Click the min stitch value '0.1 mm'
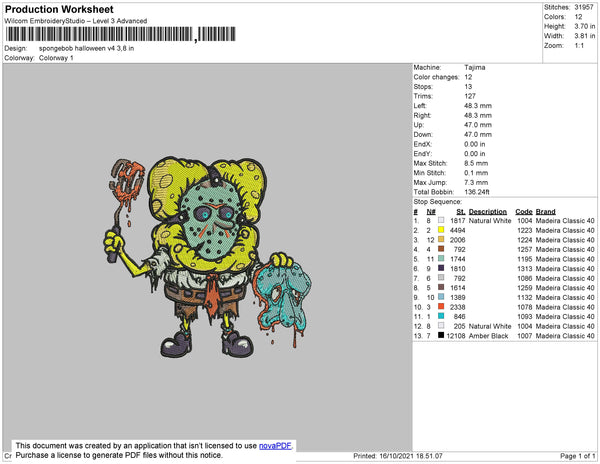600x464 pixels. click(x=476, y=173)
